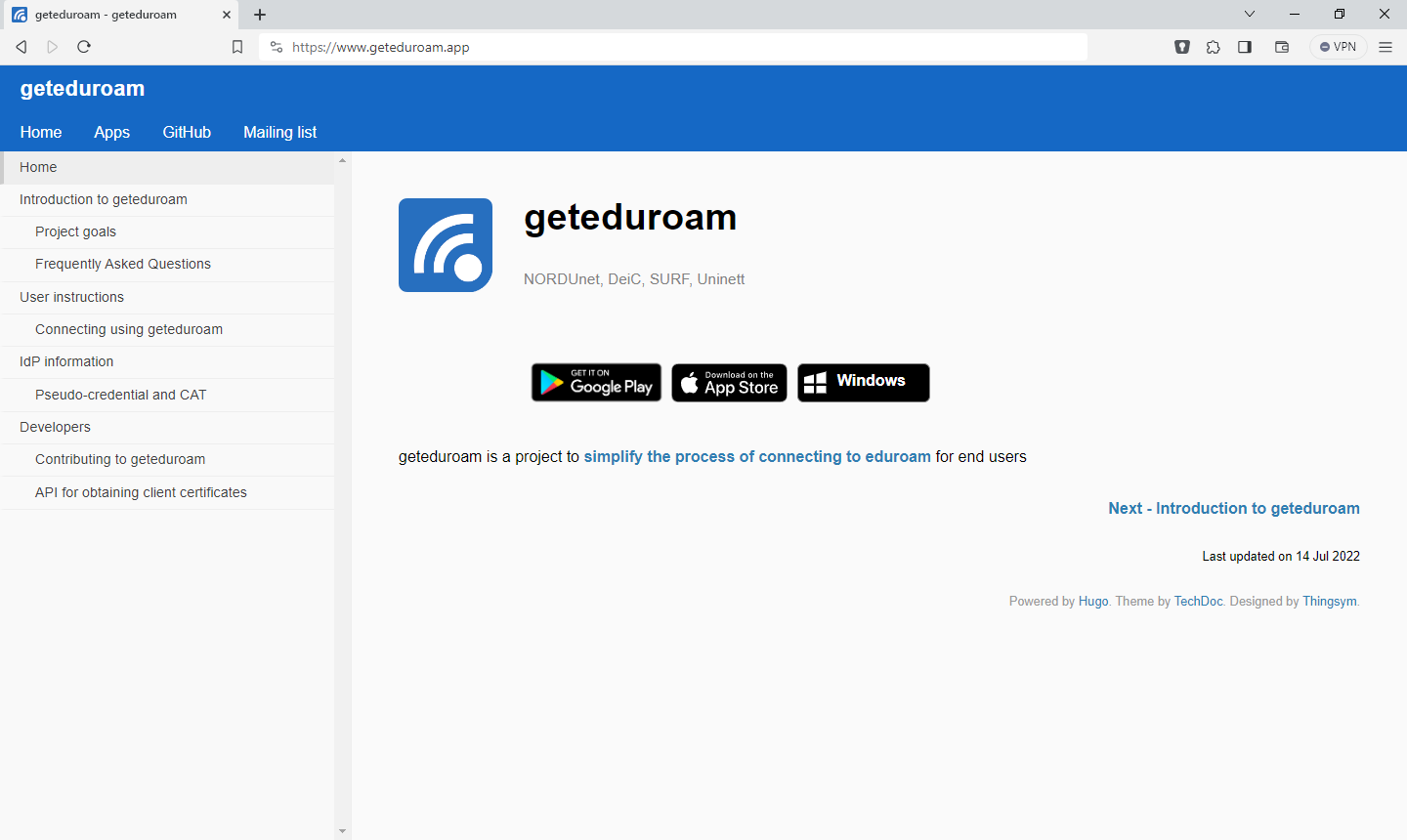Image resolution: width=1407 pixels, height=840 pixels.
Task: Visit the TechDoc theme link
Action: [x=1198, y=602]
